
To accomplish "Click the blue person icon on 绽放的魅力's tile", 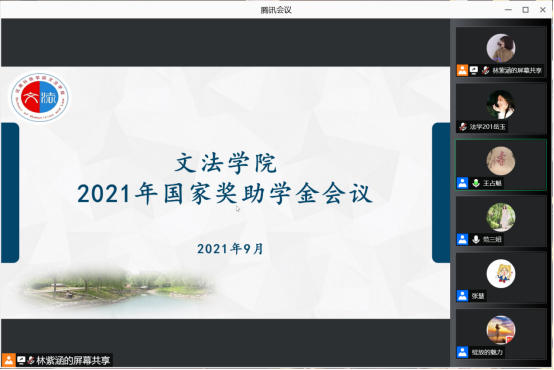I will point(462,352).
